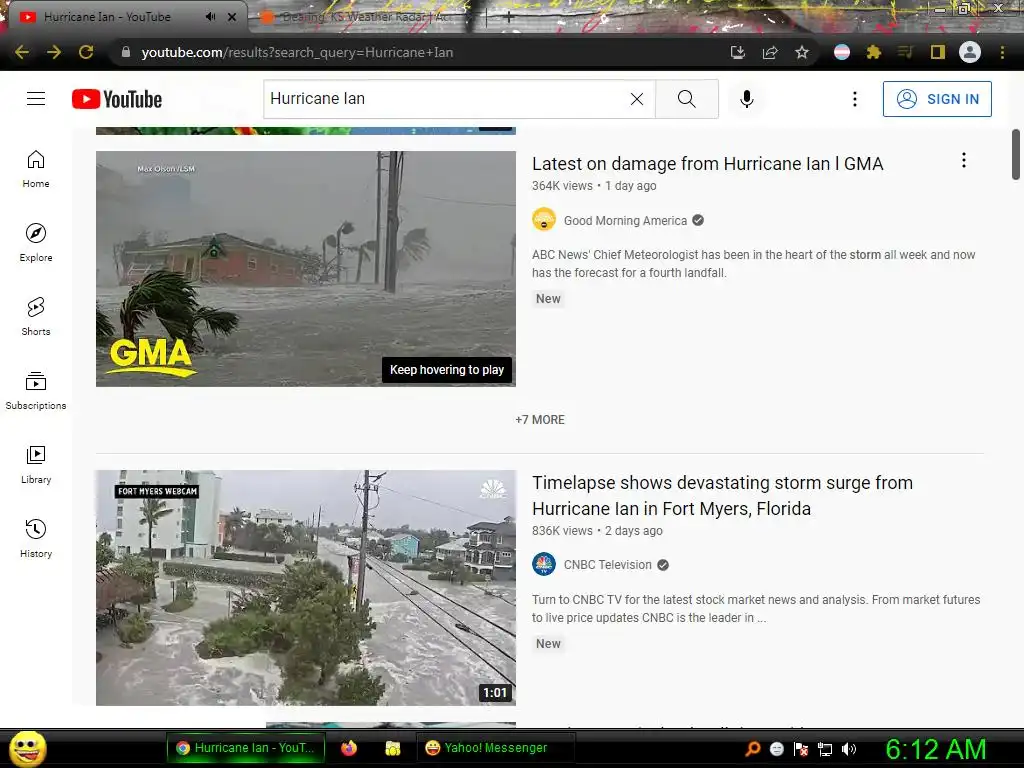1024x768 pixels.
Task: Reload the page with refresh icon
Action: [86, 52]
